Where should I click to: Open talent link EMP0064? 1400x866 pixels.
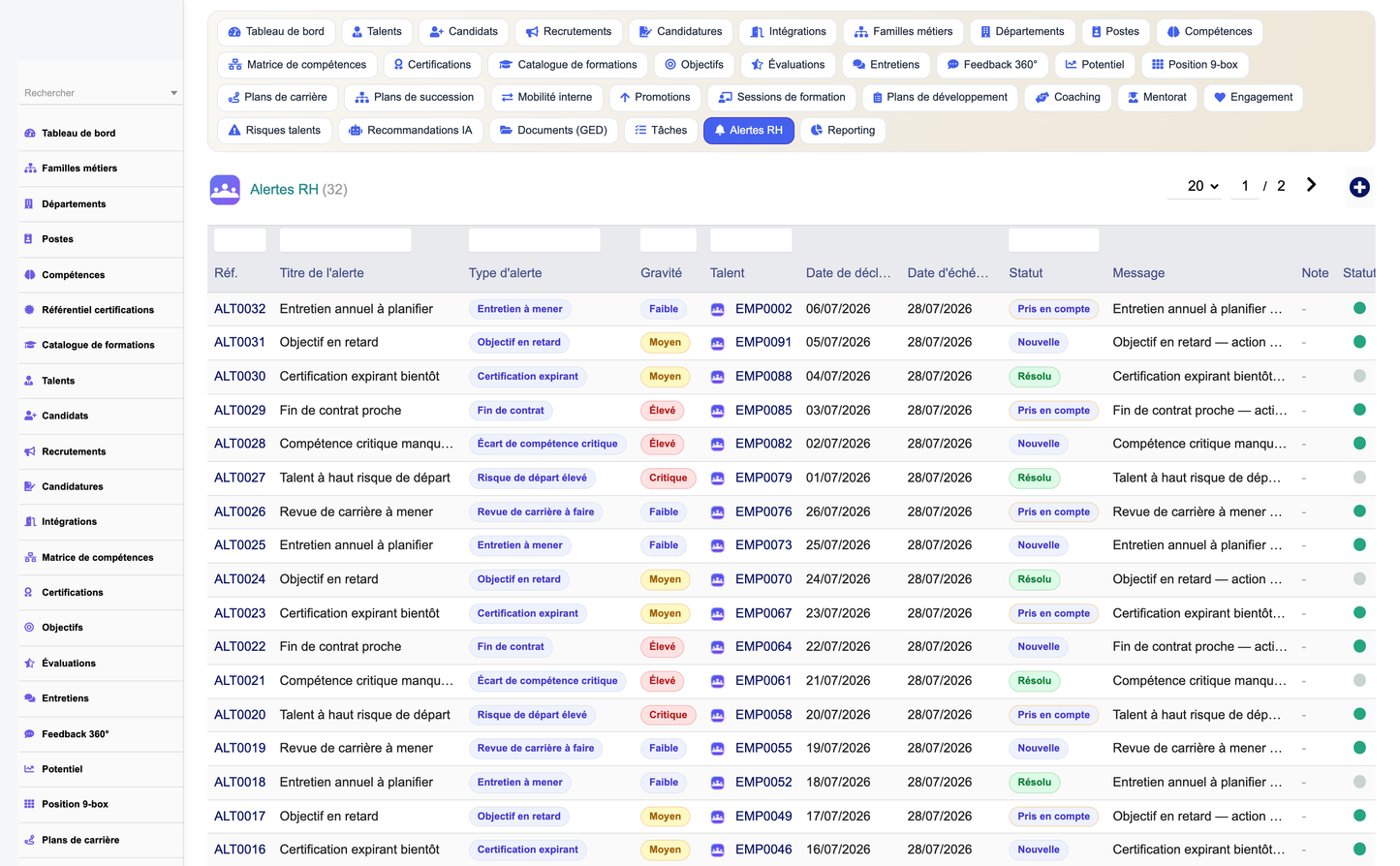pos(763,647)
